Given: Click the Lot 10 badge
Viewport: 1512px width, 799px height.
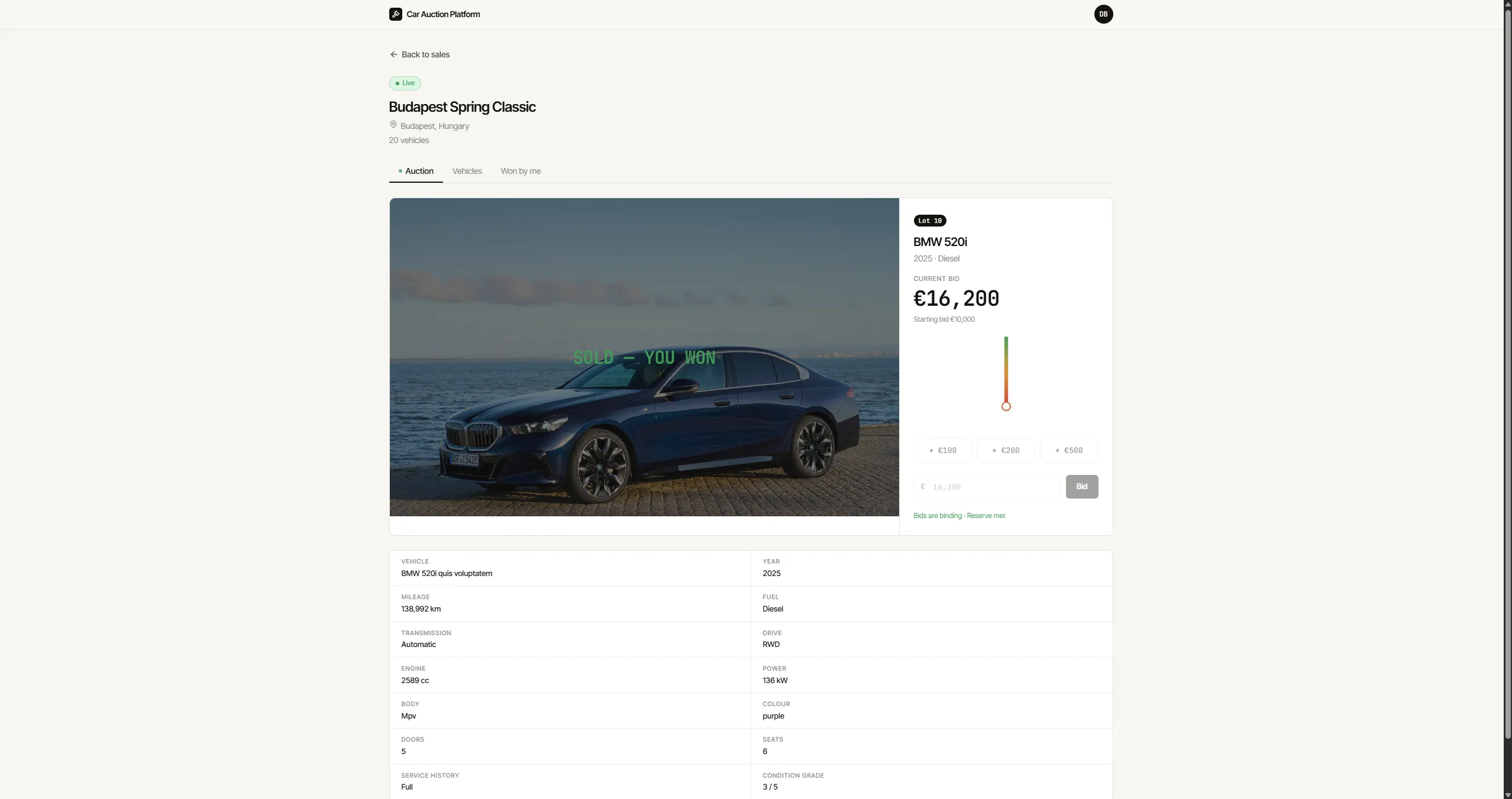Looking at the screenshot, I should tap(930, 221).
